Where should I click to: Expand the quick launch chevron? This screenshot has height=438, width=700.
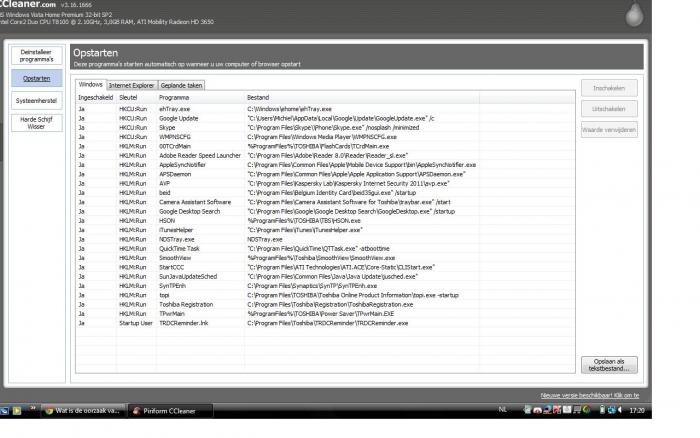coord(33,408)
